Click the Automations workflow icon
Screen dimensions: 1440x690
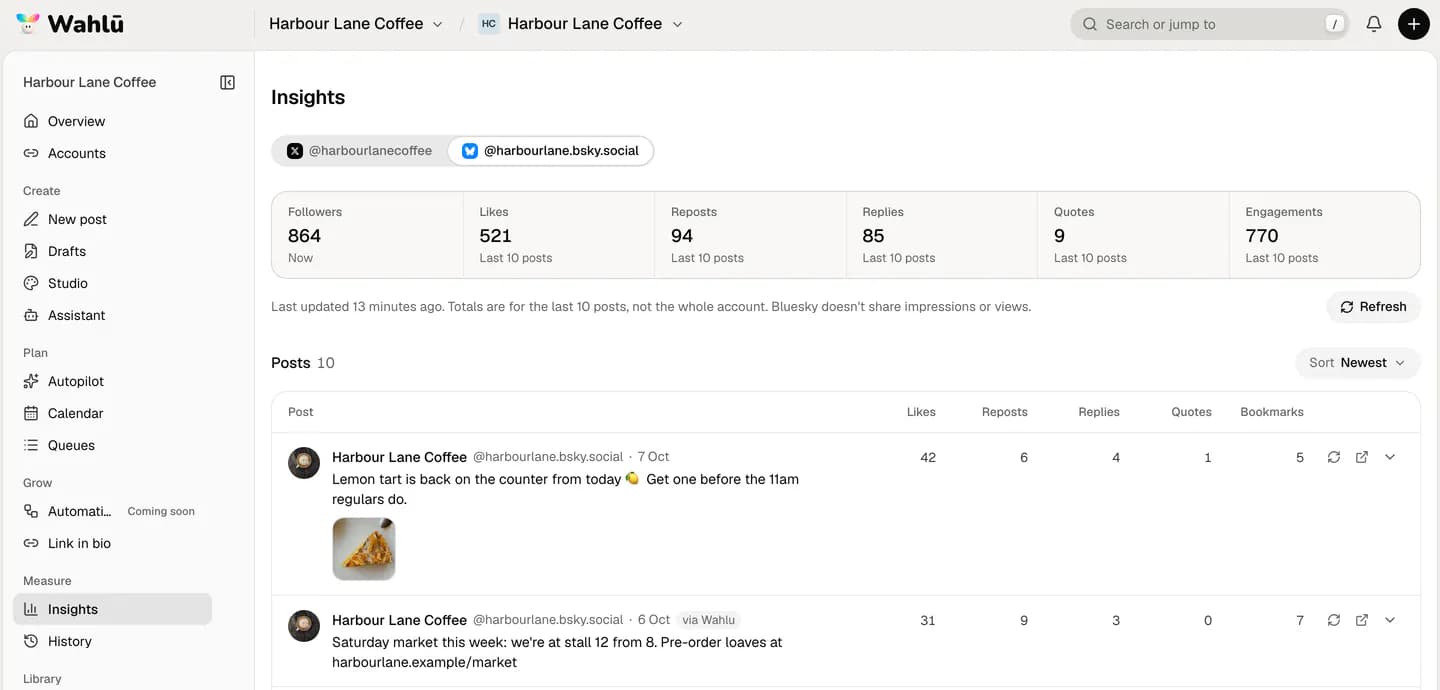[x=31, y=511]
